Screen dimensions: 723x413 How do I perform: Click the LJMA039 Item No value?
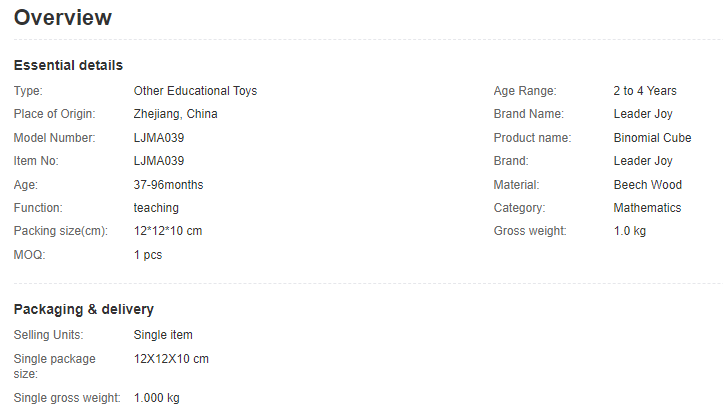pyautogui.click(x=159, y=161)
